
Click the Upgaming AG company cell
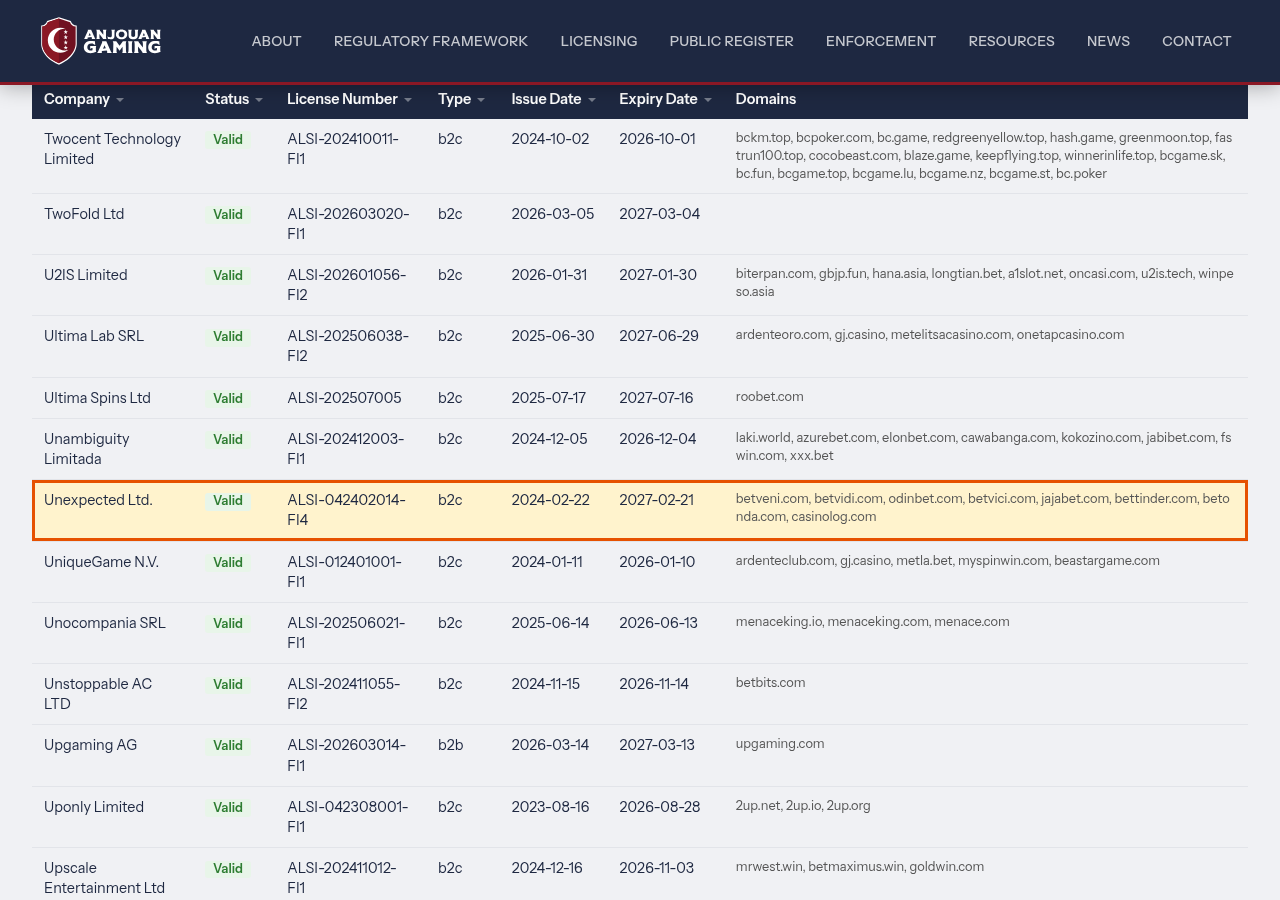pyautogui.click(x=91, y=745)
